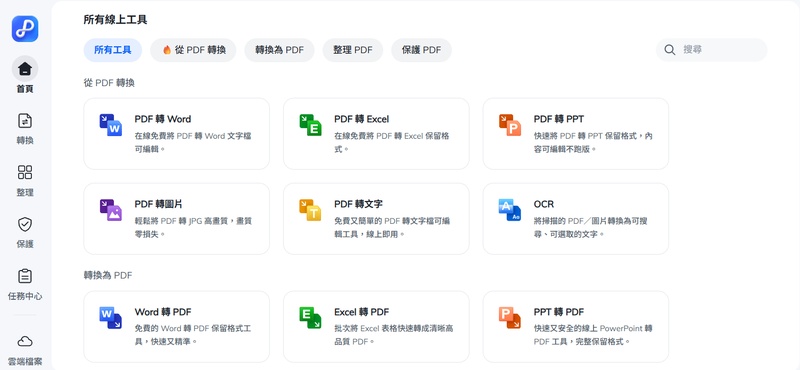800x370 pixels.
Task: Click the 搜尋 search field
Action: pos(712,50)
